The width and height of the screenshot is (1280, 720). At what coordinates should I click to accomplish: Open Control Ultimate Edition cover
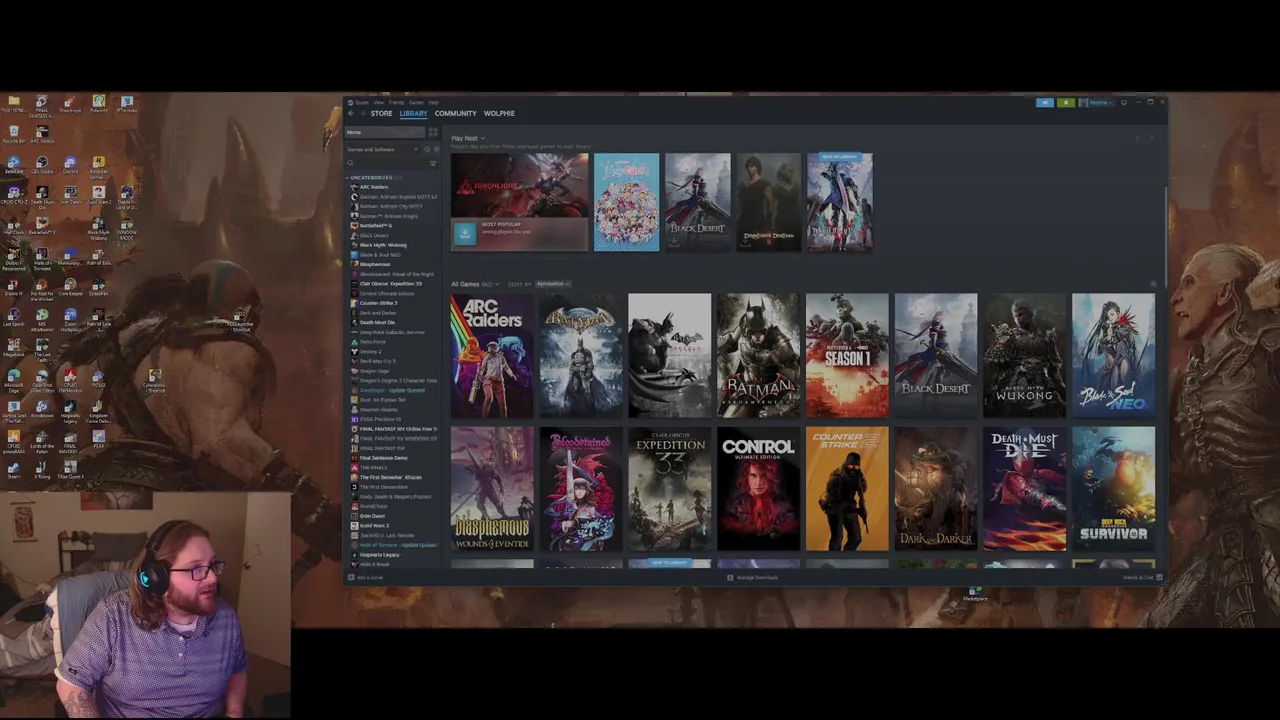point(758,489)
